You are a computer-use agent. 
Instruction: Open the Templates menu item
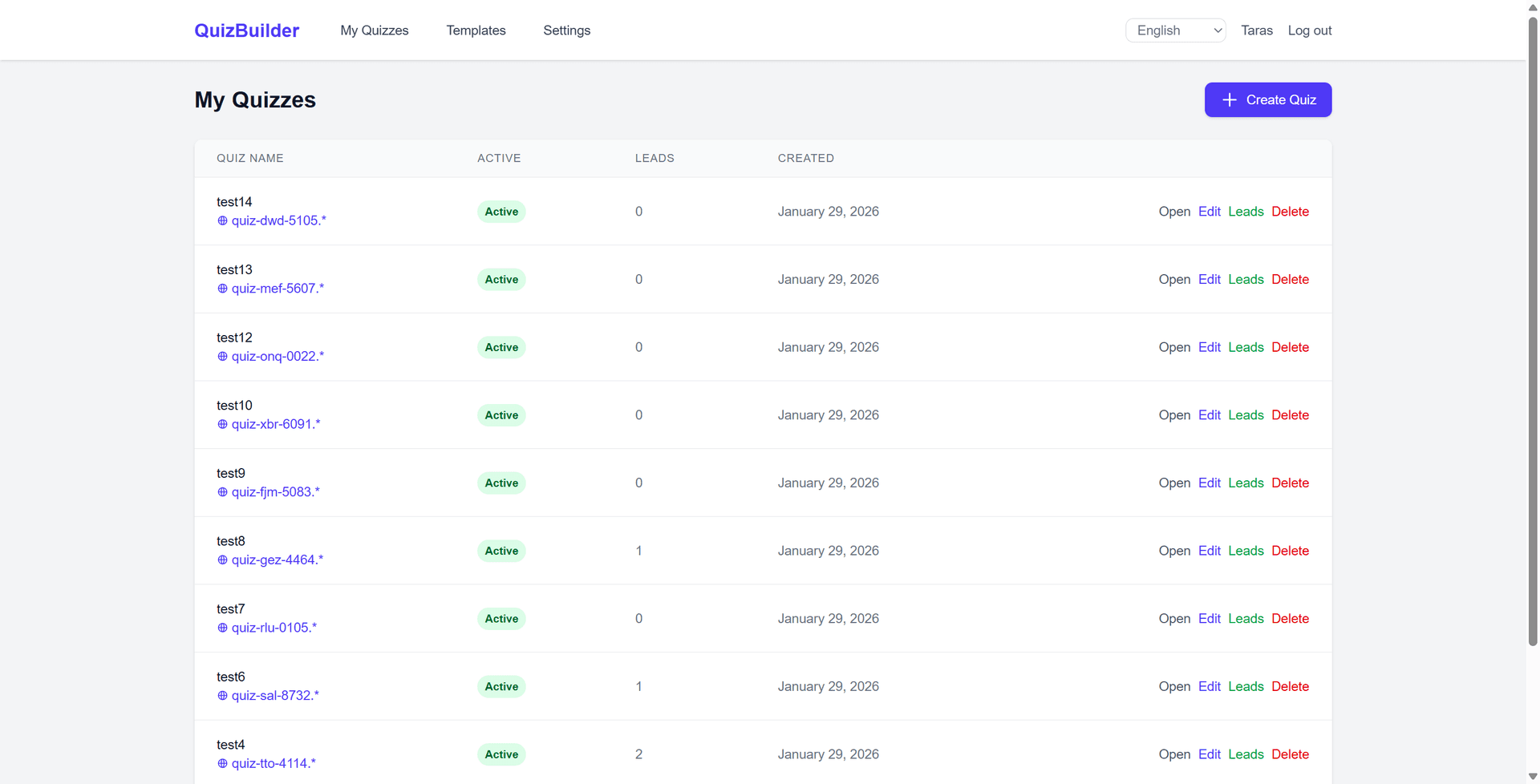pos(476,30)
